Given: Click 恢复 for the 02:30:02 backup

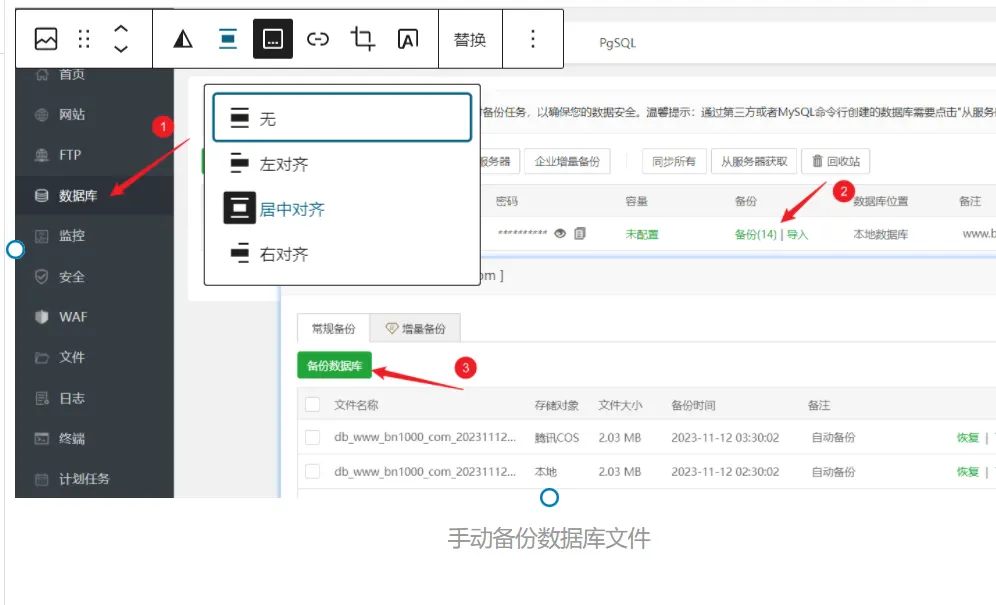Looking at the screenshot, I should pos(968,471).
